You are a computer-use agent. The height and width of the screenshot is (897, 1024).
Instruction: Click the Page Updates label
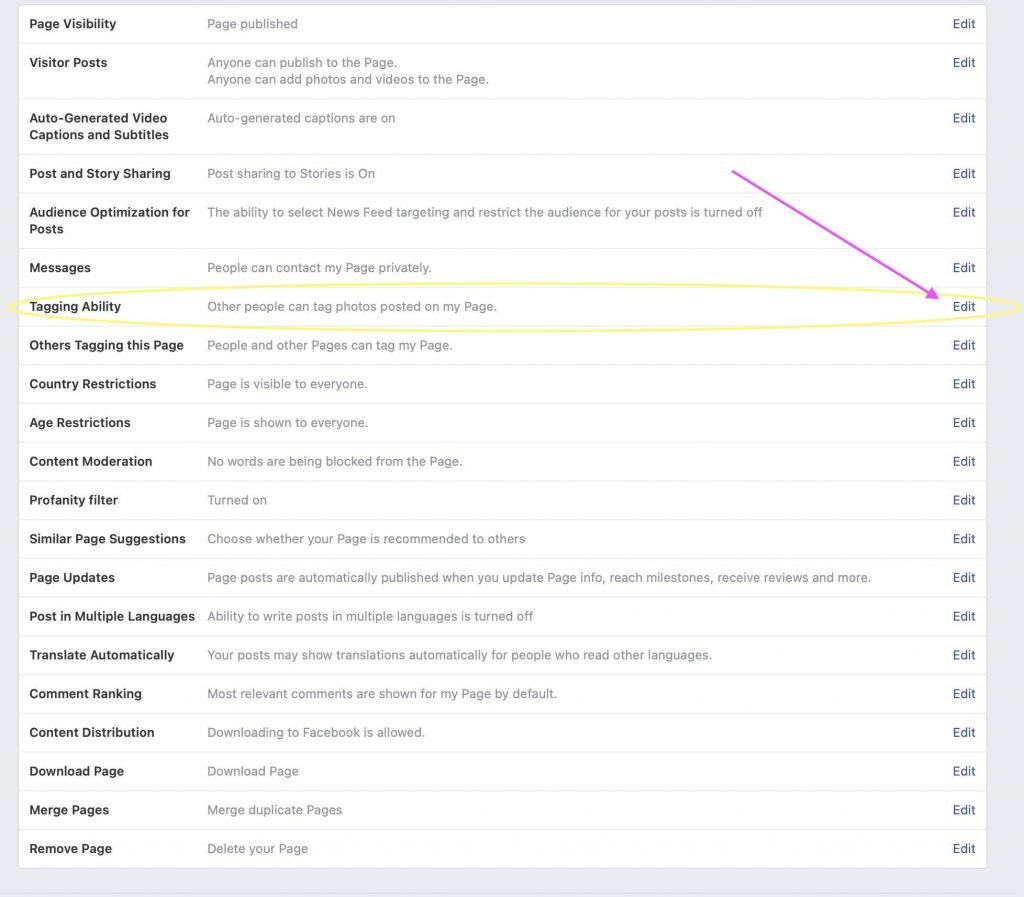point(72,578)
